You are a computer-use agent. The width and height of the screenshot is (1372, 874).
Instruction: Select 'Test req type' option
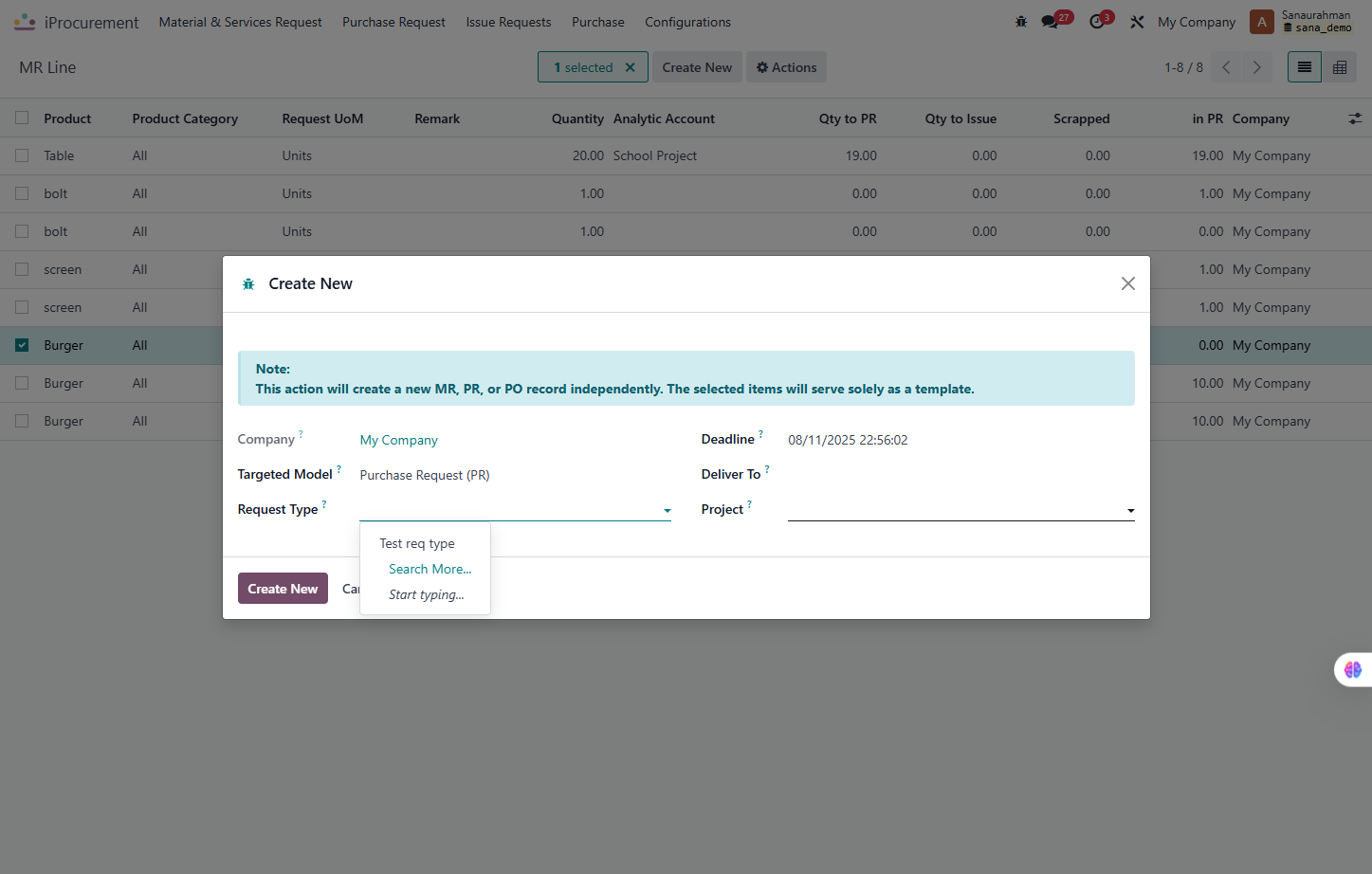(x=417, y=543)
